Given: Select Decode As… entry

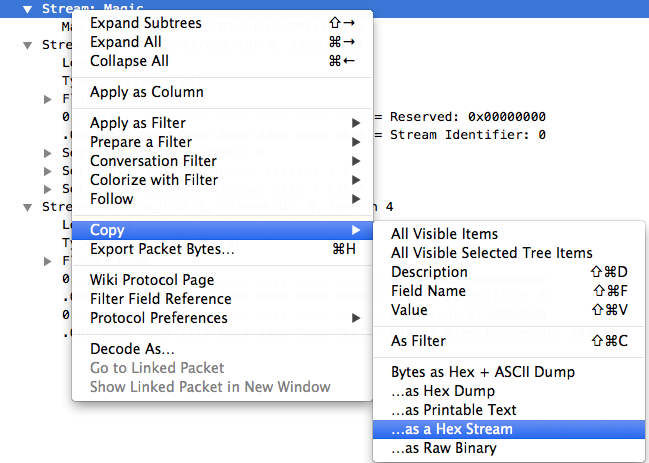Looking at the screenshot, I should tap(222, 349).
